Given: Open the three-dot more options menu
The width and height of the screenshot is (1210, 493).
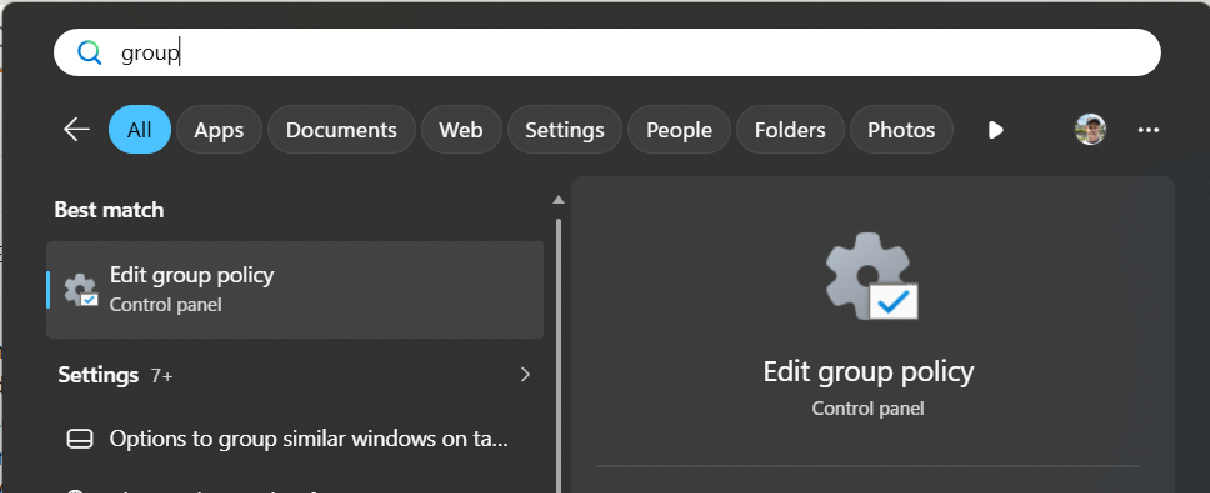Looking at the screenshot, I should (x=1149, y=130).
